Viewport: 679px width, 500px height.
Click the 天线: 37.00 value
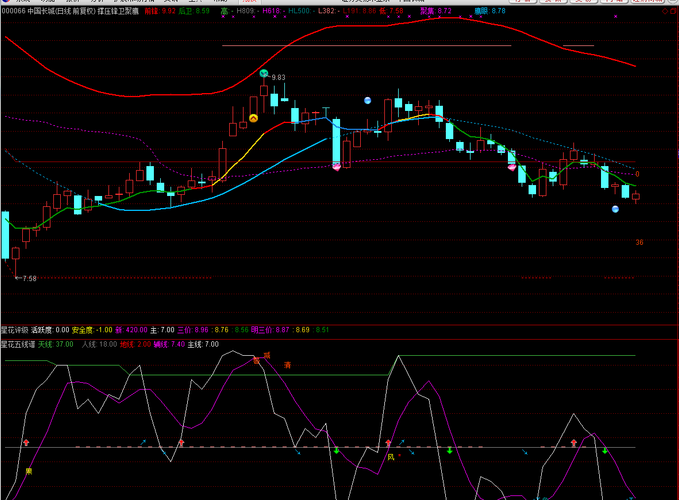pyautogui.click(x=55, y=345)
